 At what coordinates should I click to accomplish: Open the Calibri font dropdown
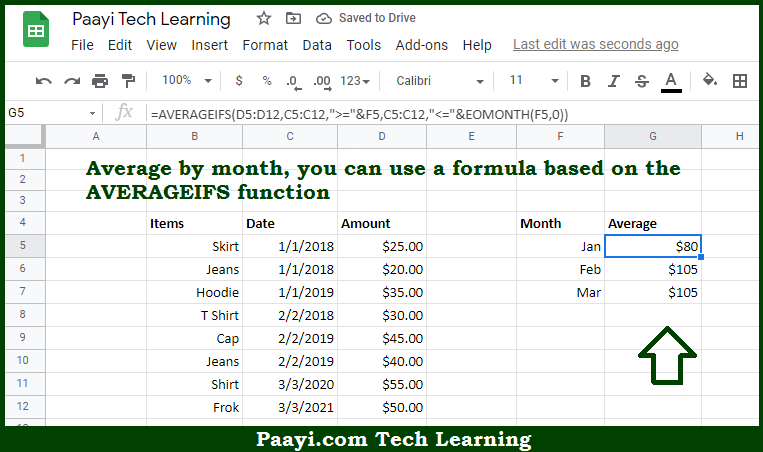[x=440, y=81]
